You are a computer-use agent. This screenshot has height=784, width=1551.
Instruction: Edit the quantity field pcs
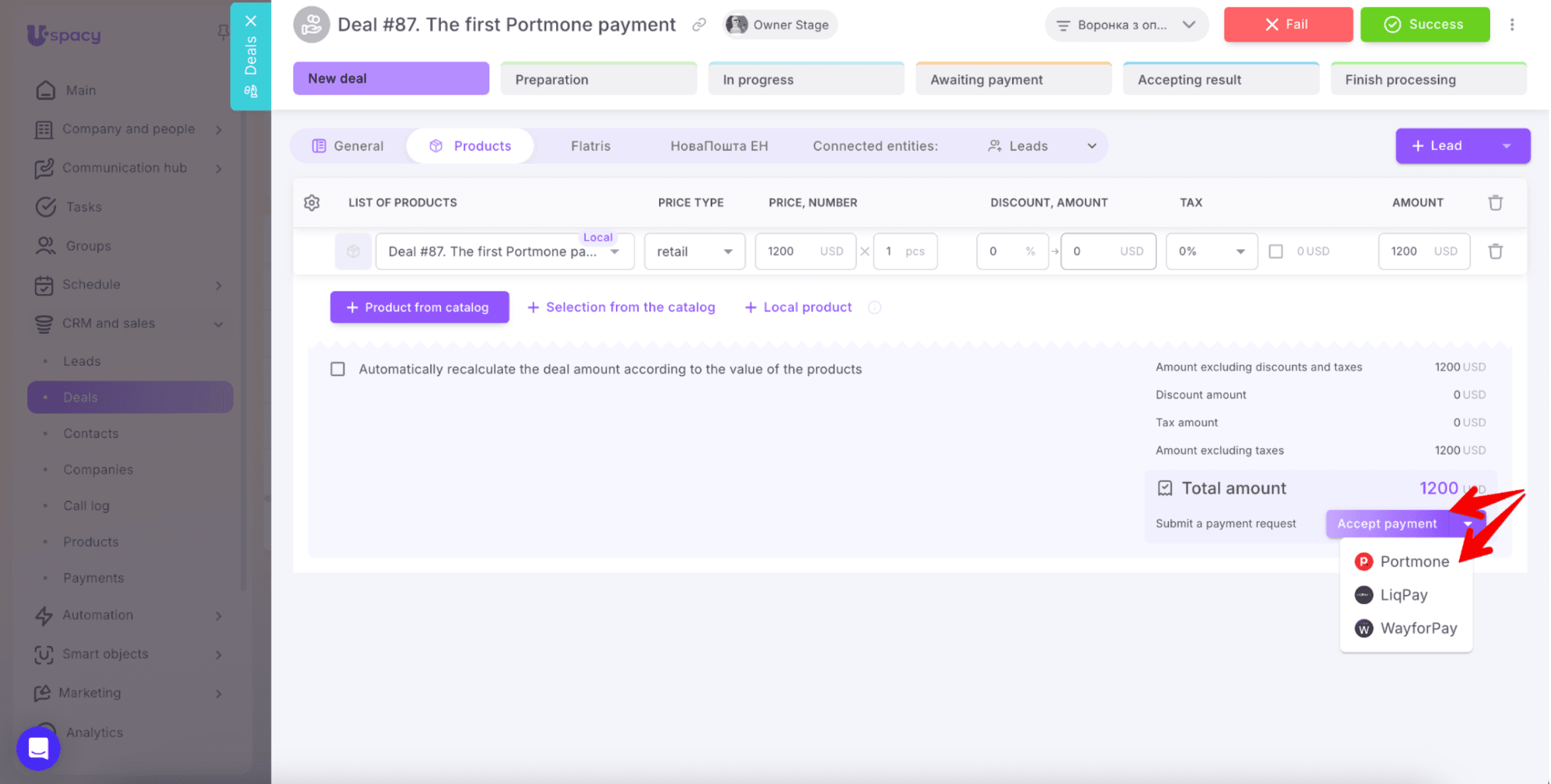pos(905,251)
